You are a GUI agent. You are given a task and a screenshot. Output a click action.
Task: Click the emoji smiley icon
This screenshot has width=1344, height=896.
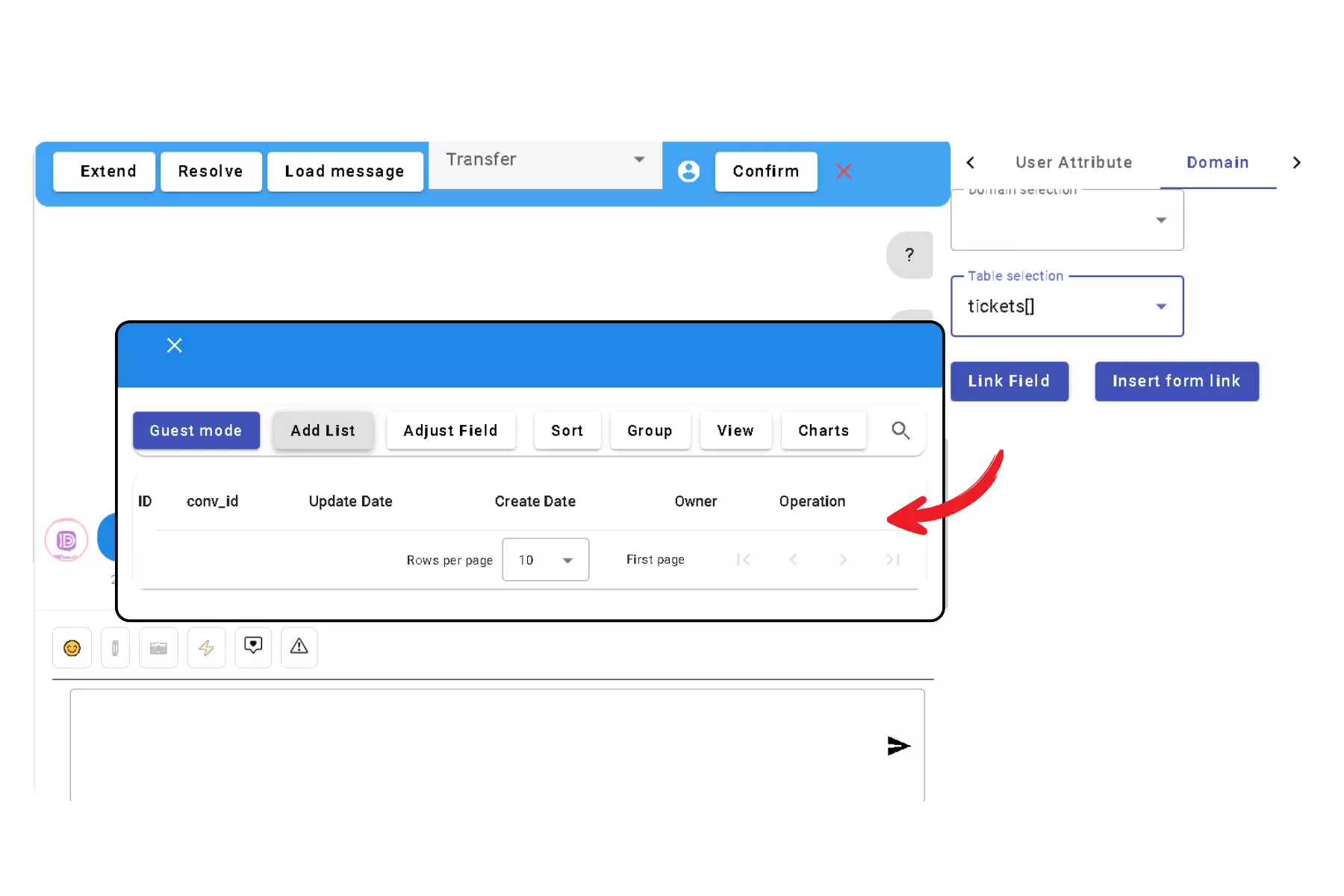point(72,647)
